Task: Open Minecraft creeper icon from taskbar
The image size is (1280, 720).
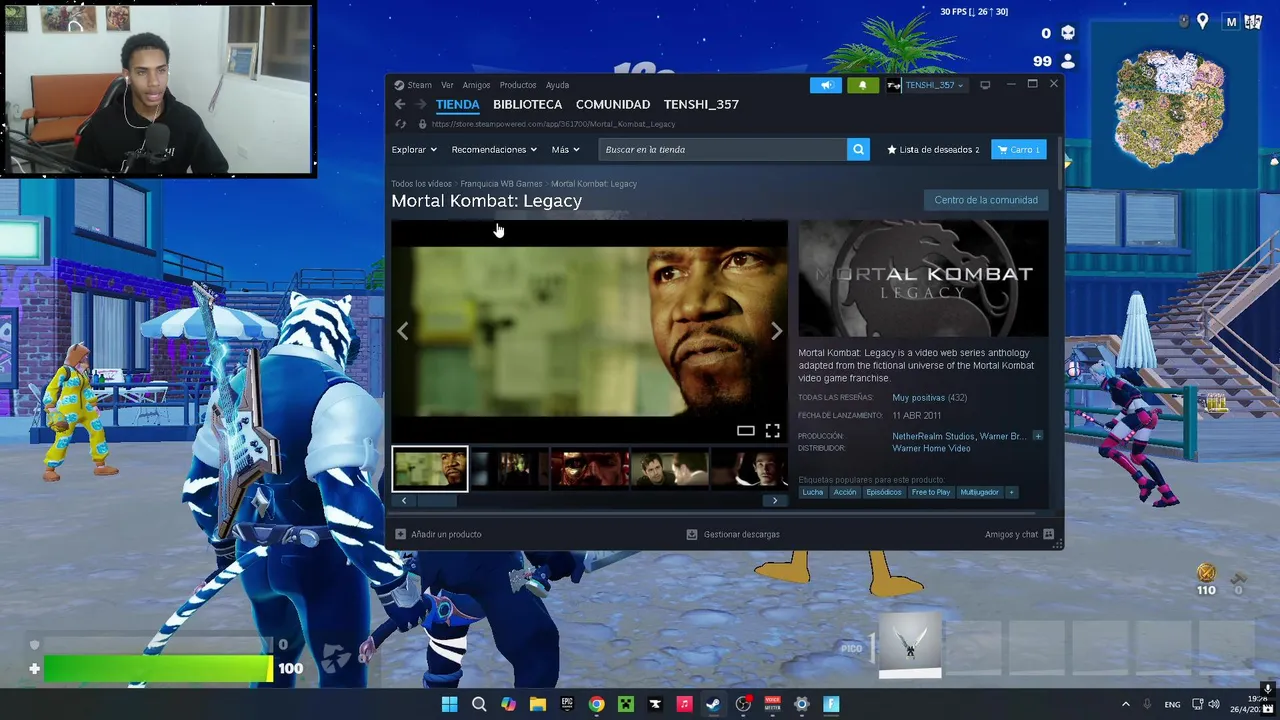Action: pyautogui.click(x=625, y=704)
